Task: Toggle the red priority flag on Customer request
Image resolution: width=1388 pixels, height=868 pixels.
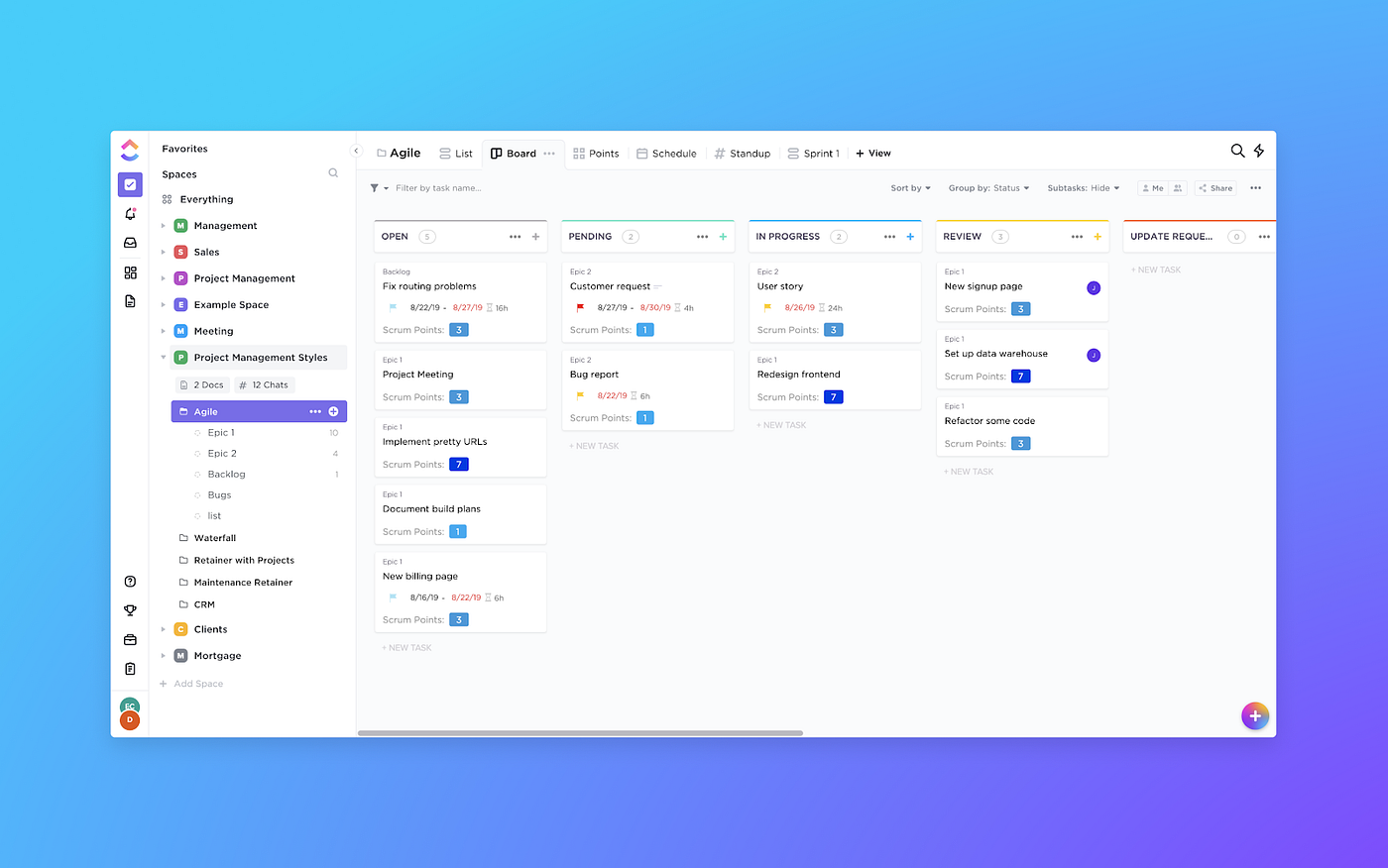Action: (x=578, y=307)
